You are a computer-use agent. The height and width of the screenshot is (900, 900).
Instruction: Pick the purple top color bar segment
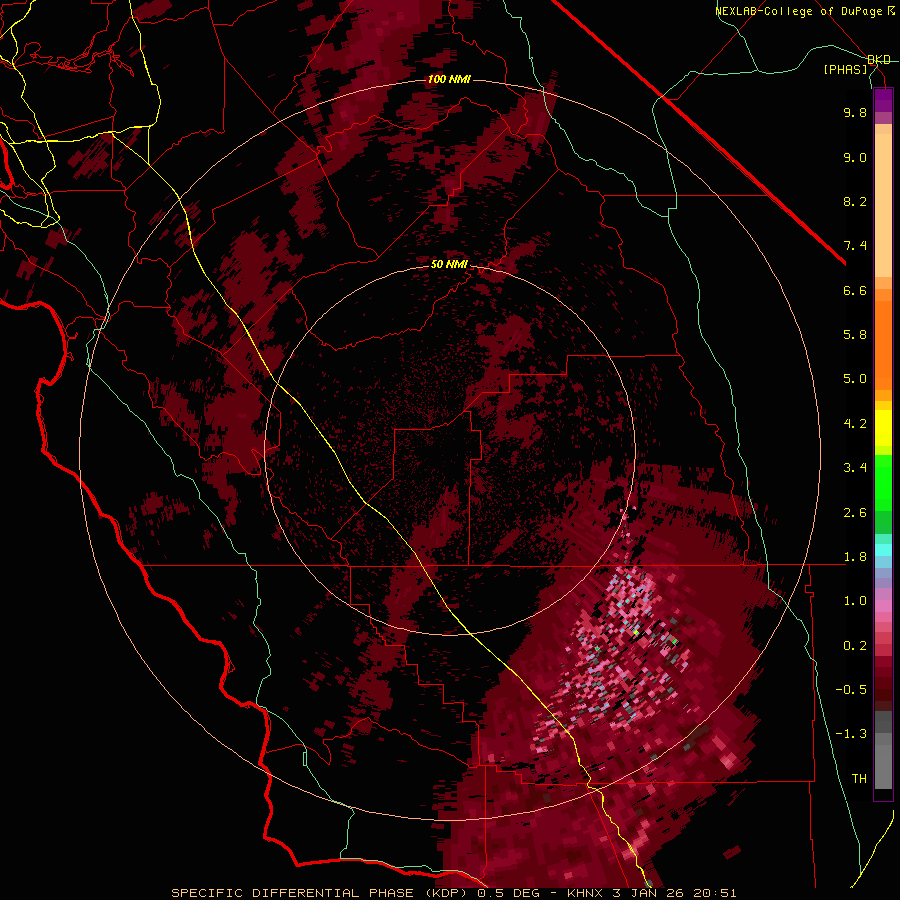click(883, 100)
